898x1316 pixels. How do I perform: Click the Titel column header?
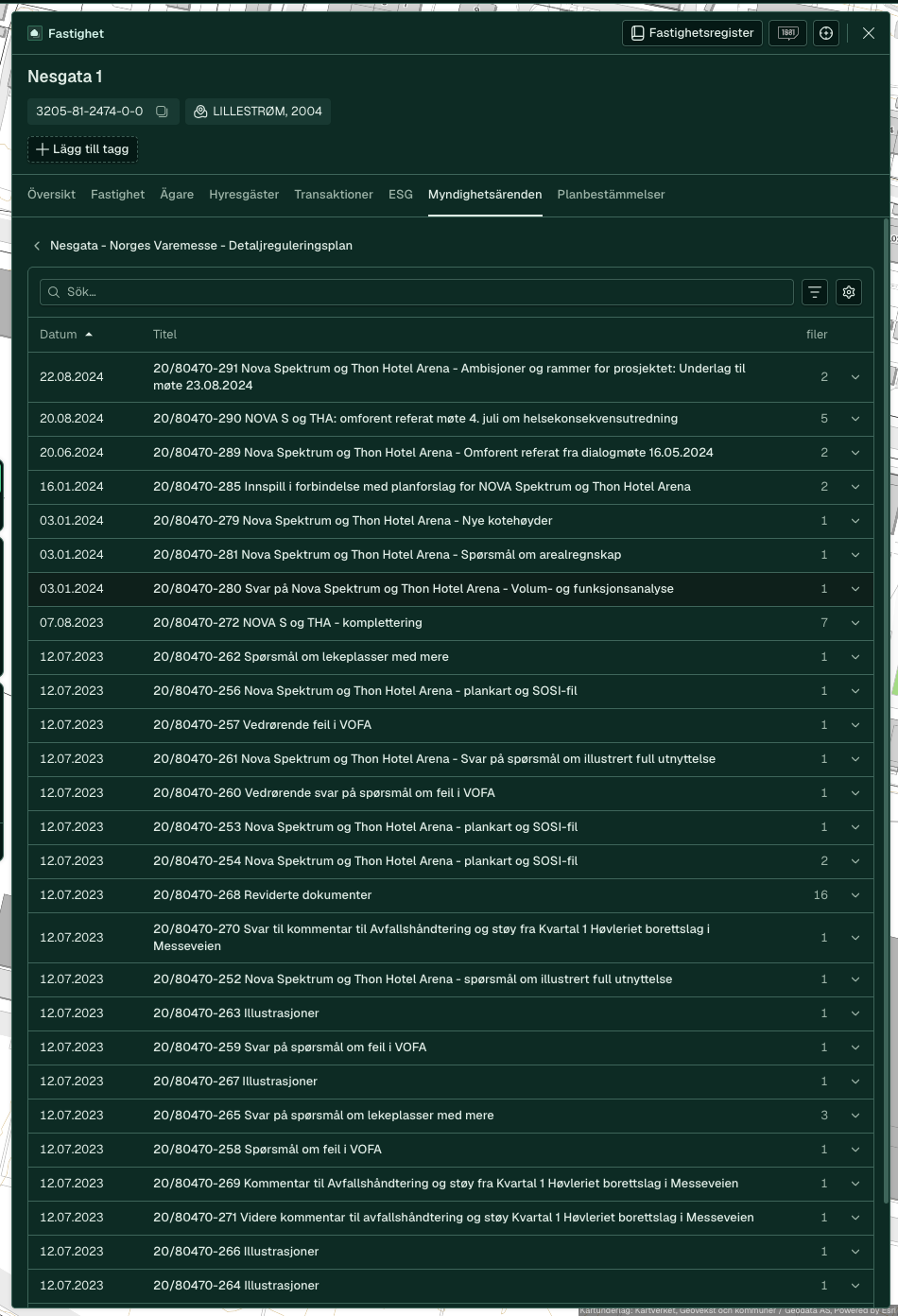point(165,335)
